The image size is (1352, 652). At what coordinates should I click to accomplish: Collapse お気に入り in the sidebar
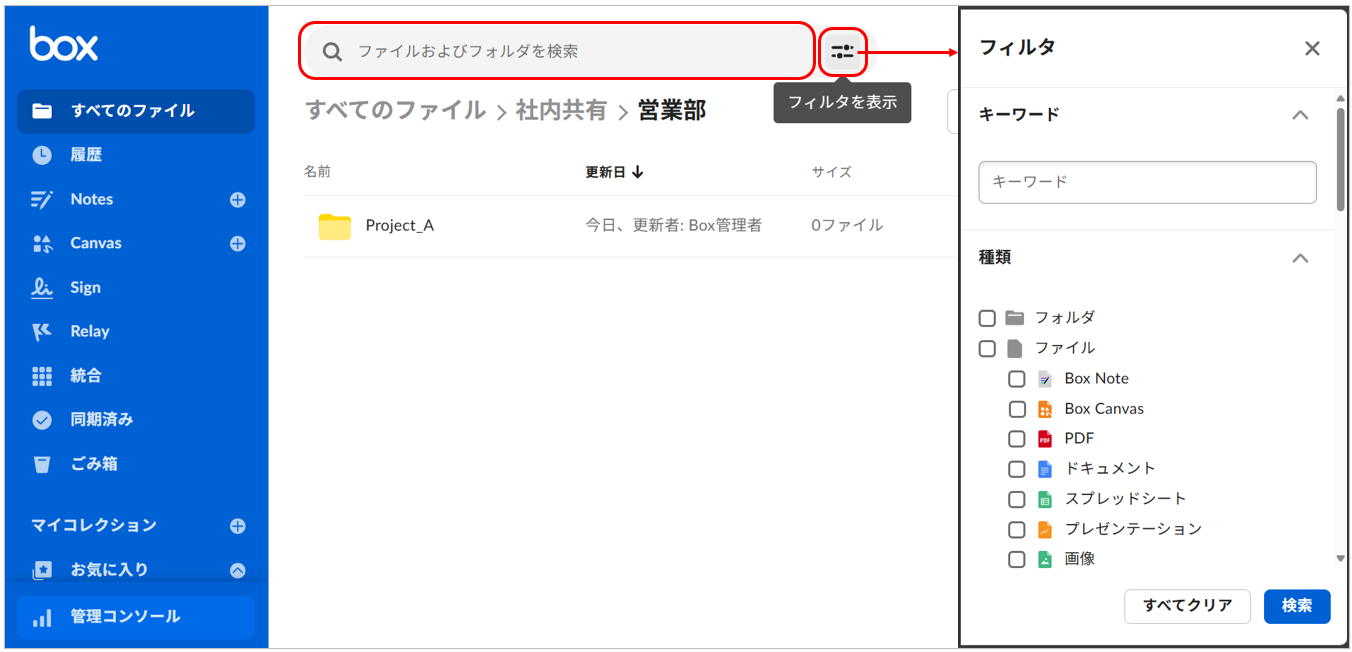point(238,570)
